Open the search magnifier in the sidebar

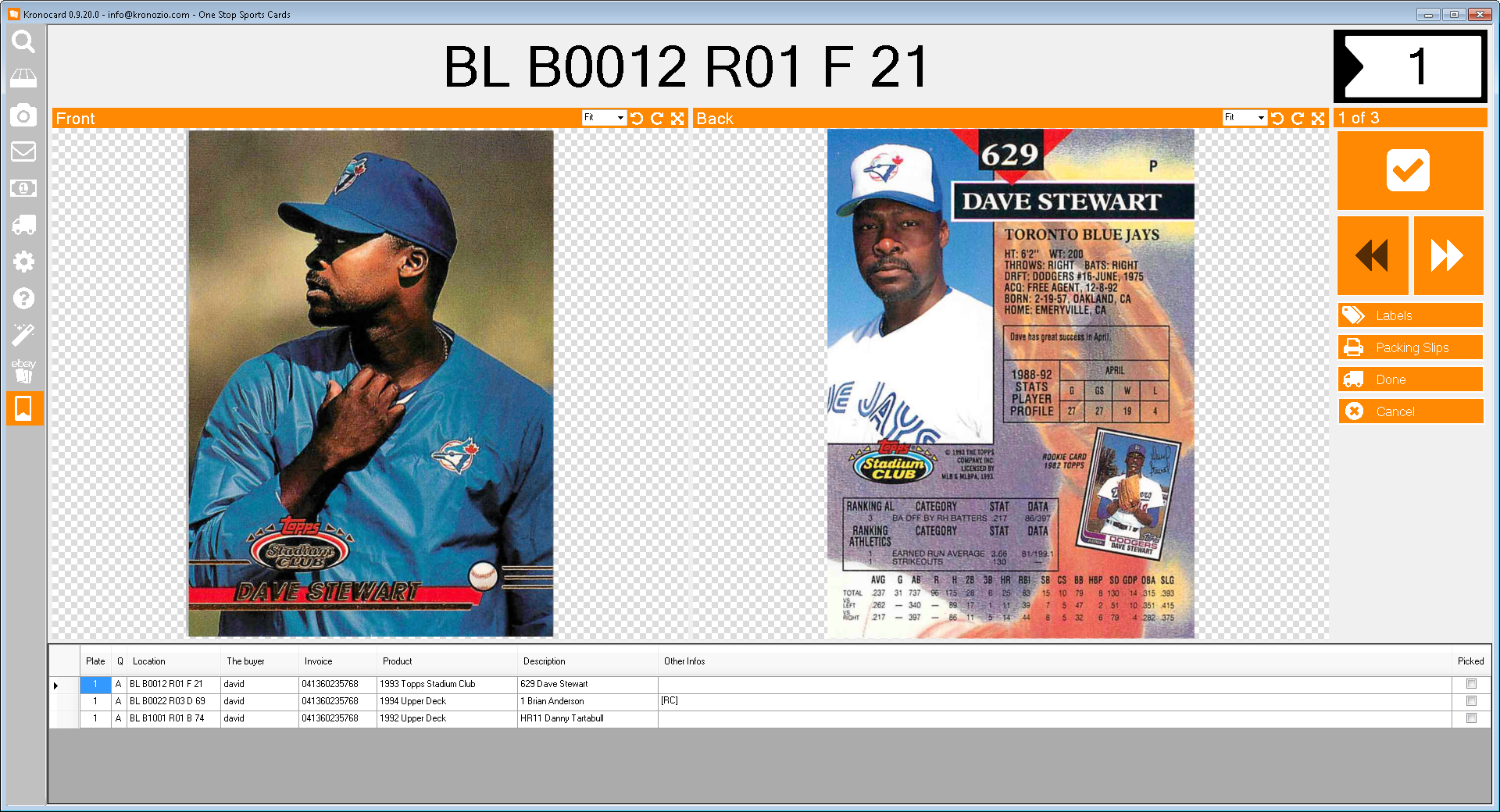[23, 41]
